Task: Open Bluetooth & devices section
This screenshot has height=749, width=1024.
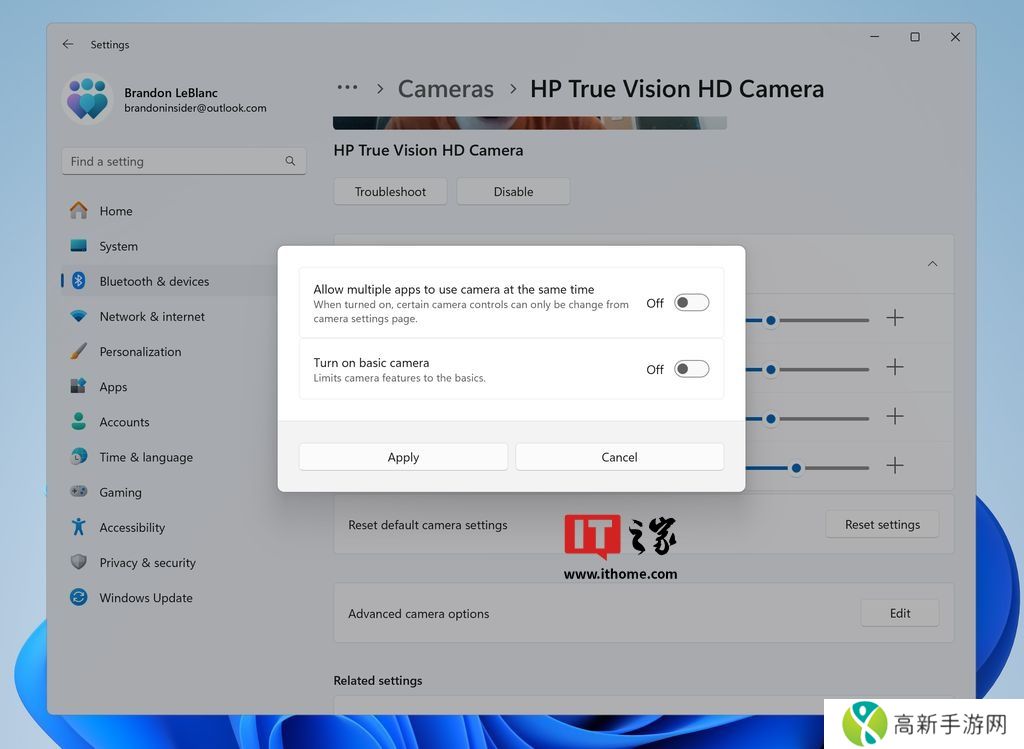Action: click(x=154, y=282)
